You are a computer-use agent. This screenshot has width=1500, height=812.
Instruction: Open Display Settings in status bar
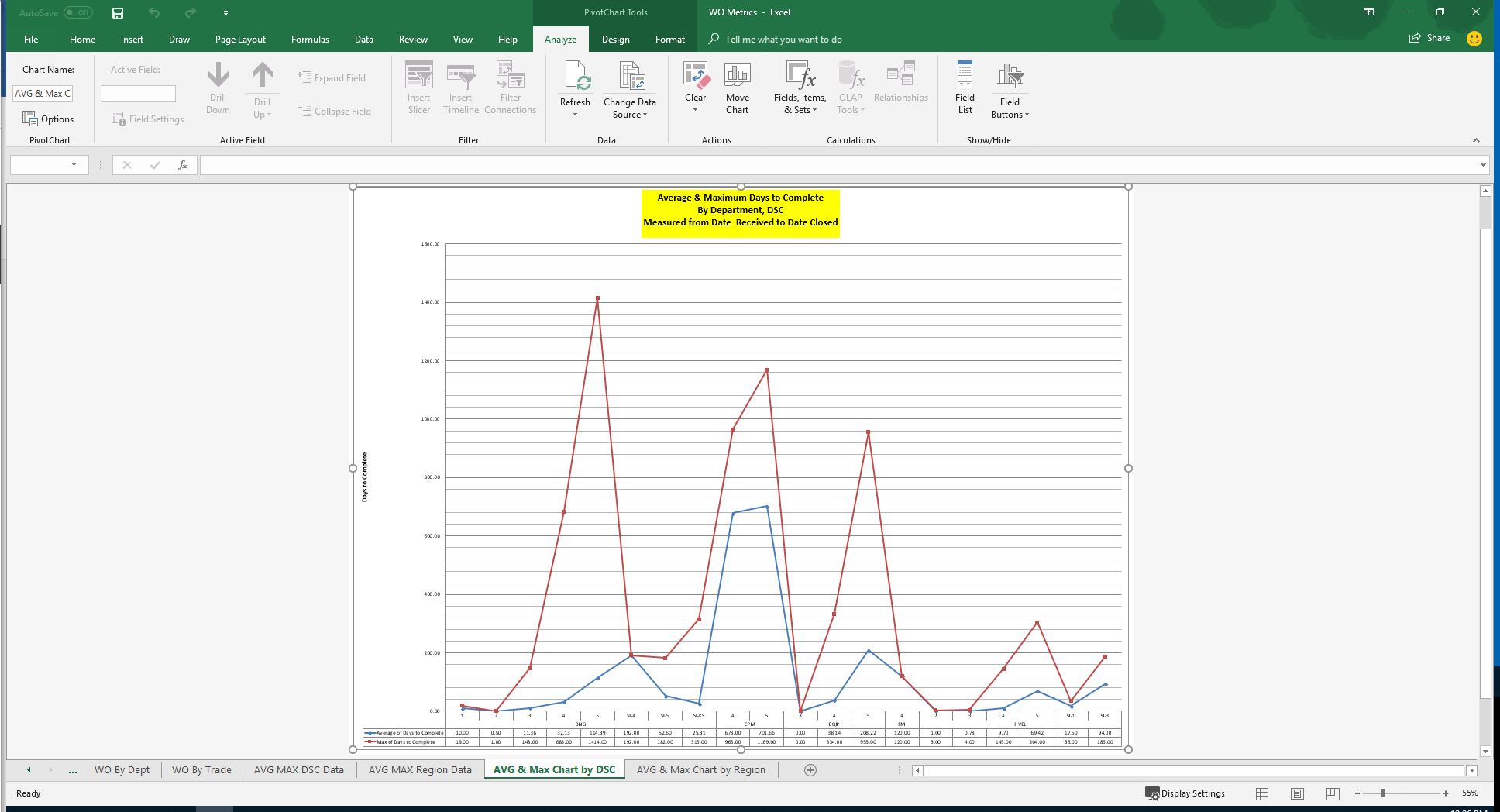1185,793
